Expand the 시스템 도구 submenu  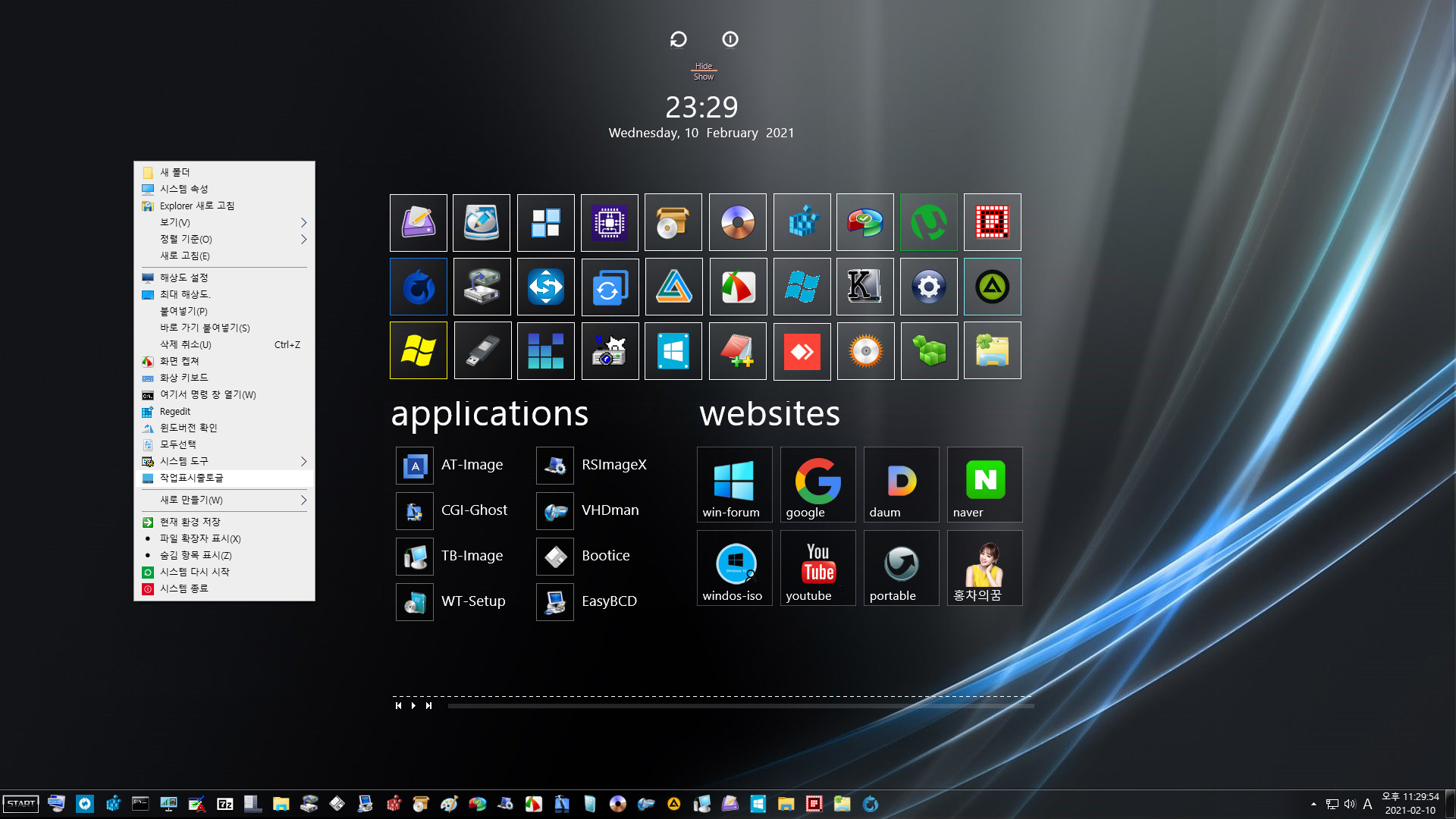click(224, 461)
